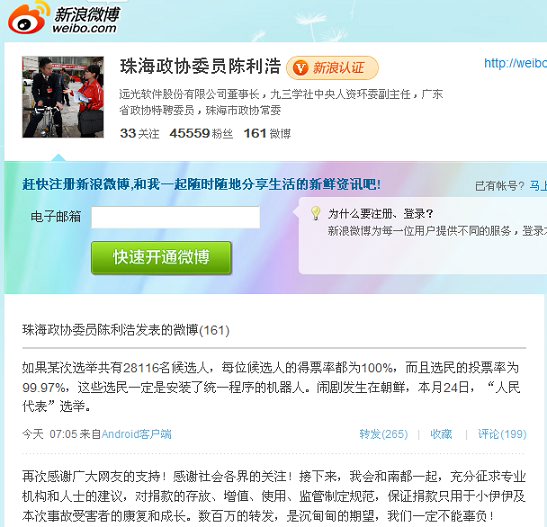Image resolution: width=547 pixels, height=527 pixels.
Task: Click the 为什么要注册、登录? heading
Action: point(380,213)
